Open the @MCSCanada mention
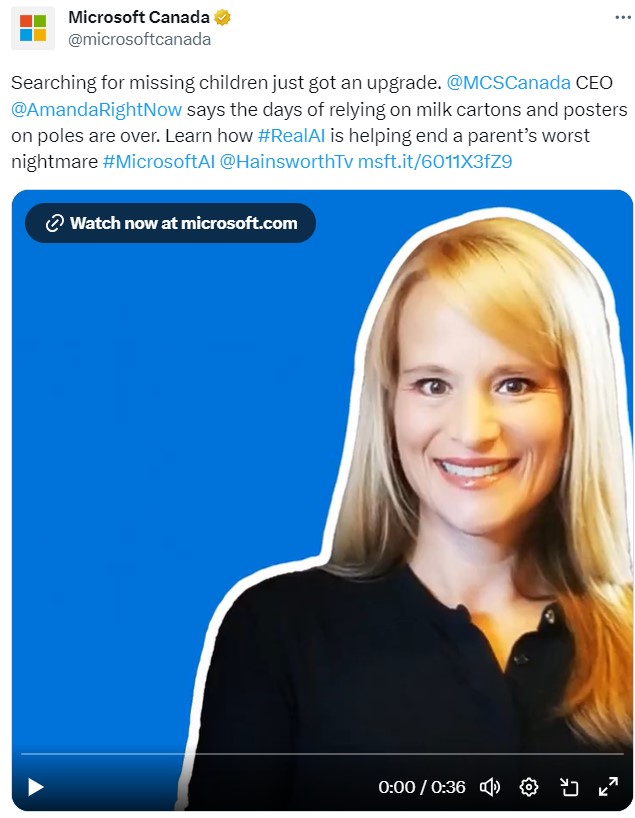The image size is (635, 818). [508, 83]
